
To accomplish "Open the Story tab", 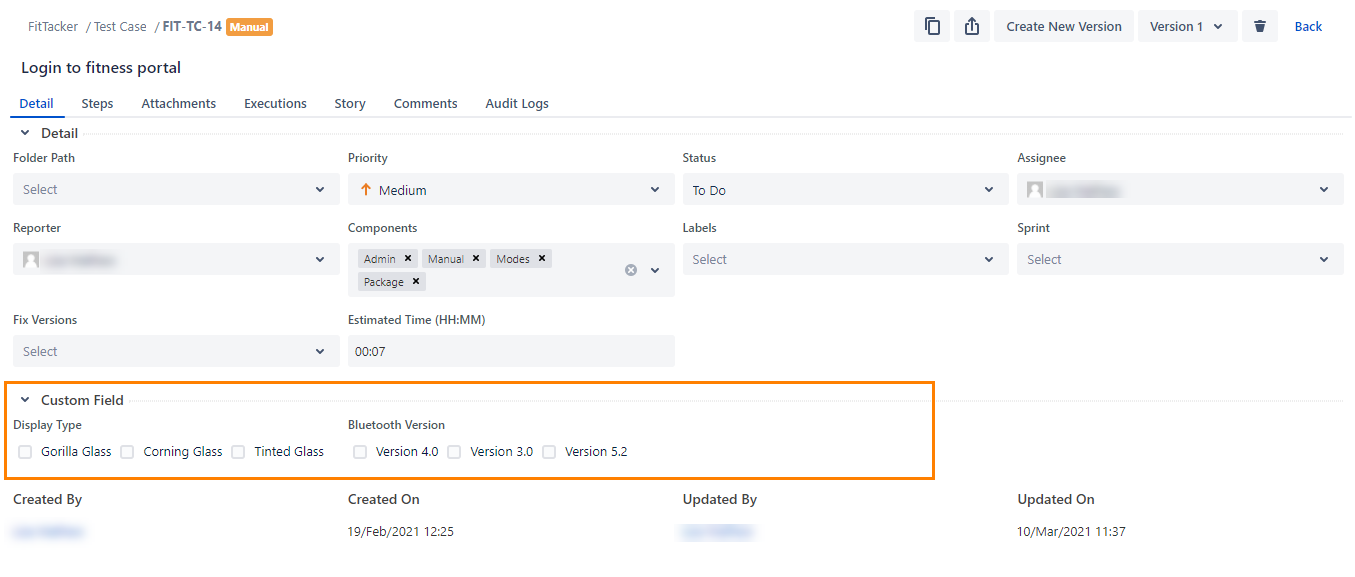I will coord(350,103).
